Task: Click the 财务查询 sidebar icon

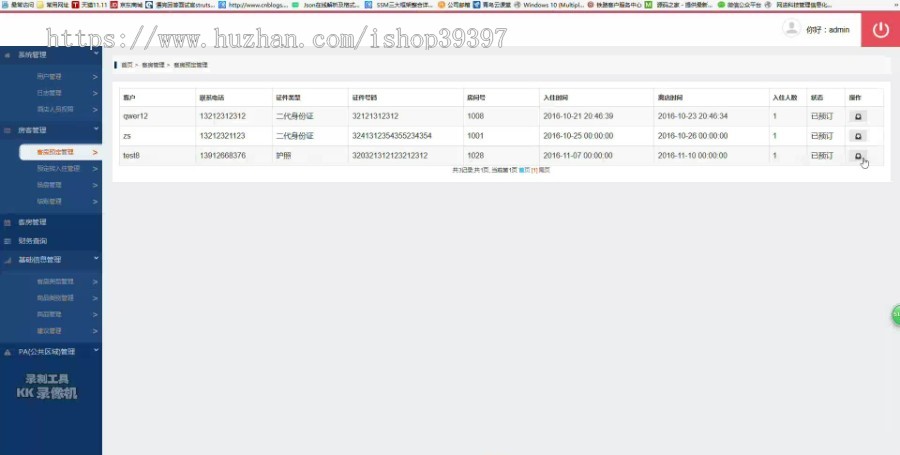Action: pos(7,242)
